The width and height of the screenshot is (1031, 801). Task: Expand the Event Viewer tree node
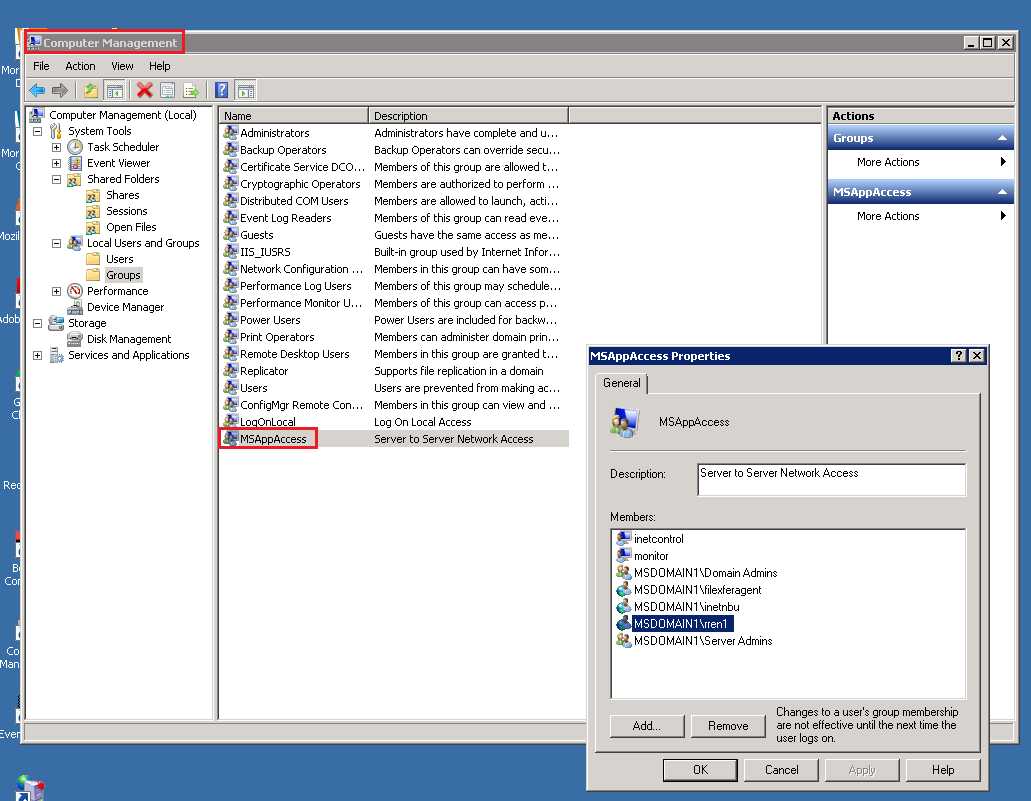tap(57, 163)
